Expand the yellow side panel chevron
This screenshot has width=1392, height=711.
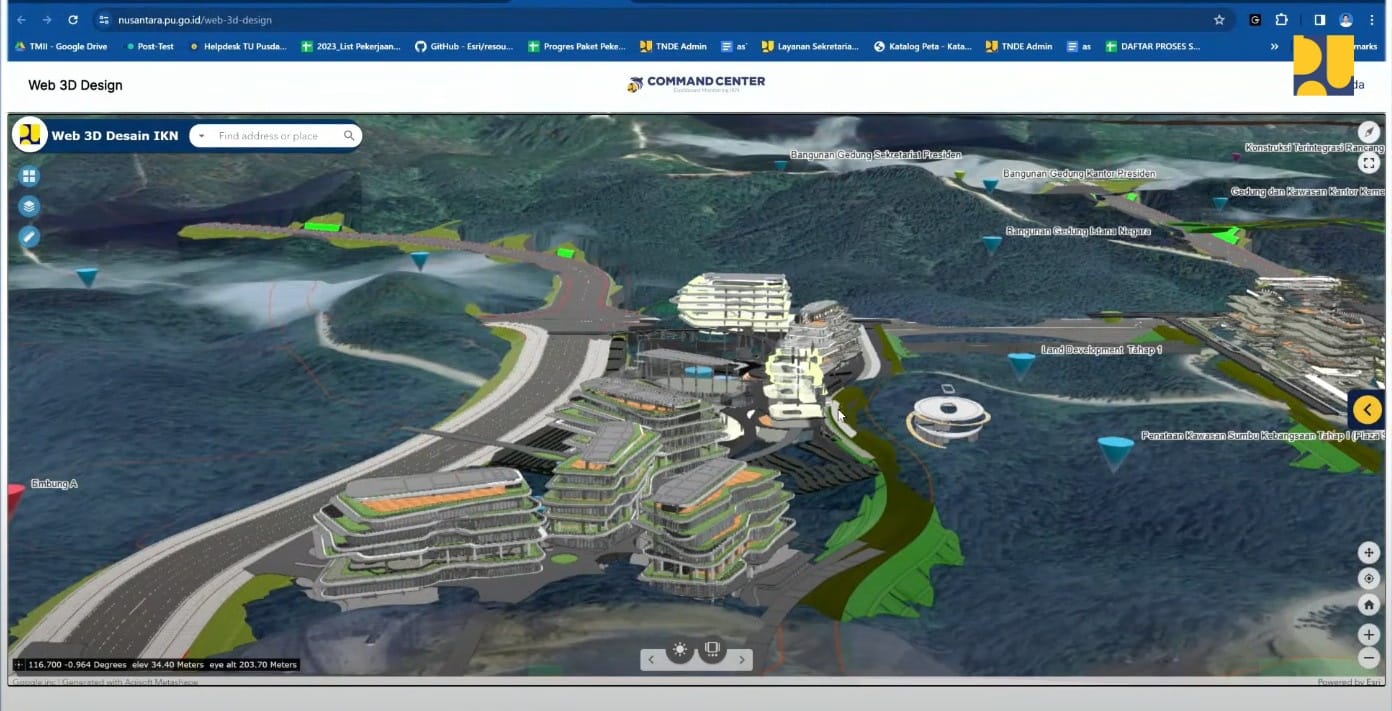(1367, 409)
